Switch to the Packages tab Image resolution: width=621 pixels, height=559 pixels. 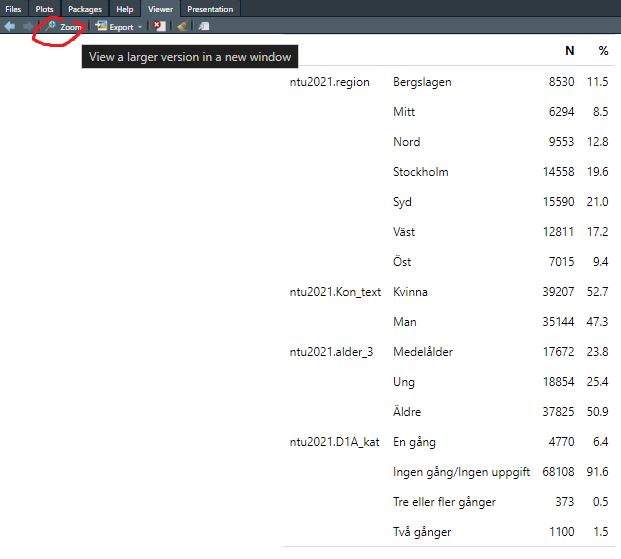click(85, 9)
